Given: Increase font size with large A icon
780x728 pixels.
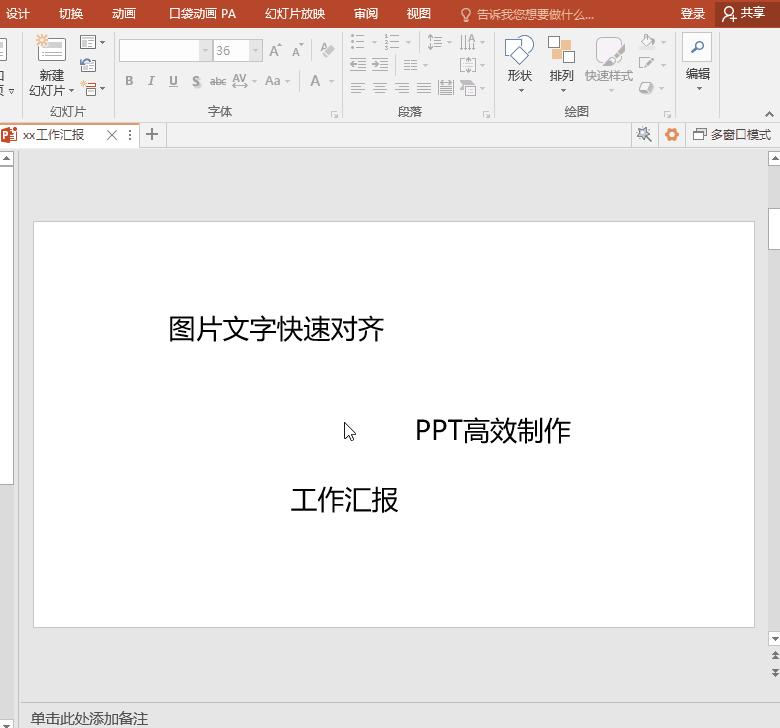Looking at the screenshot, I should (x=275, y=50).
